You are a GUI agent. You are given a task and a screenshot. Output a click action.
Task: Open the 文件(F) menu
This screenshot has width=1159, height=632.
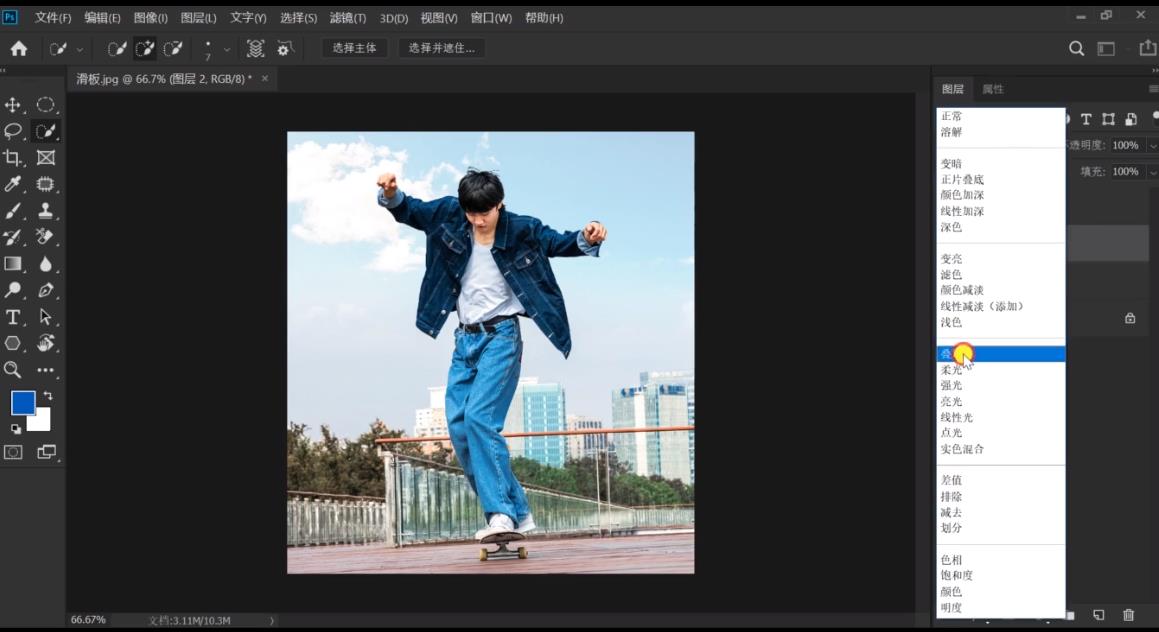(52, 18)
